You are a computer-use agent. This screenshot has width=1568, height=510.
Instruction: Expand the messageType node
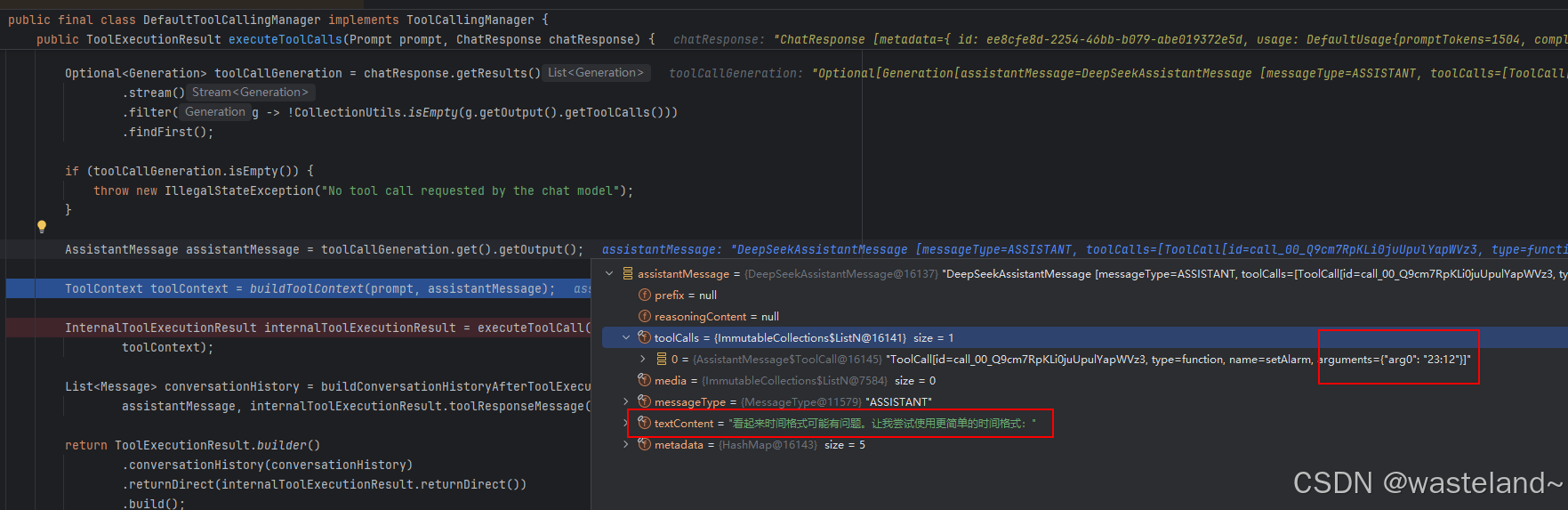(626, 401)
